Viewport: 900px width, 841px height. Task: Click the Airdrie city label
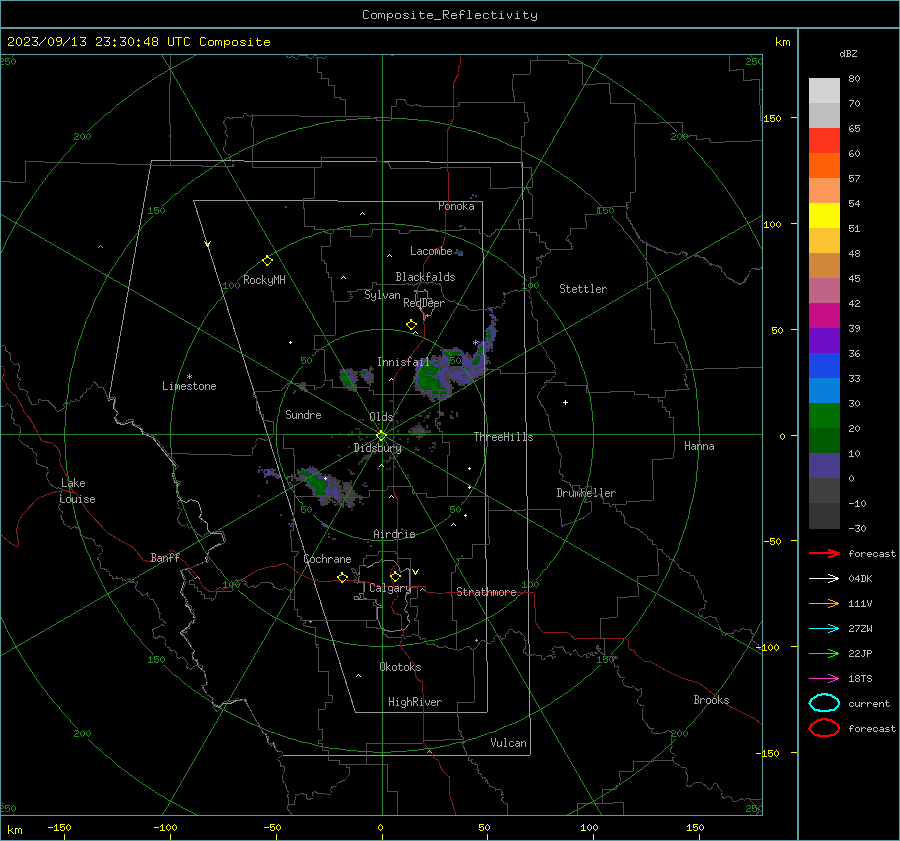coord(394,534)
